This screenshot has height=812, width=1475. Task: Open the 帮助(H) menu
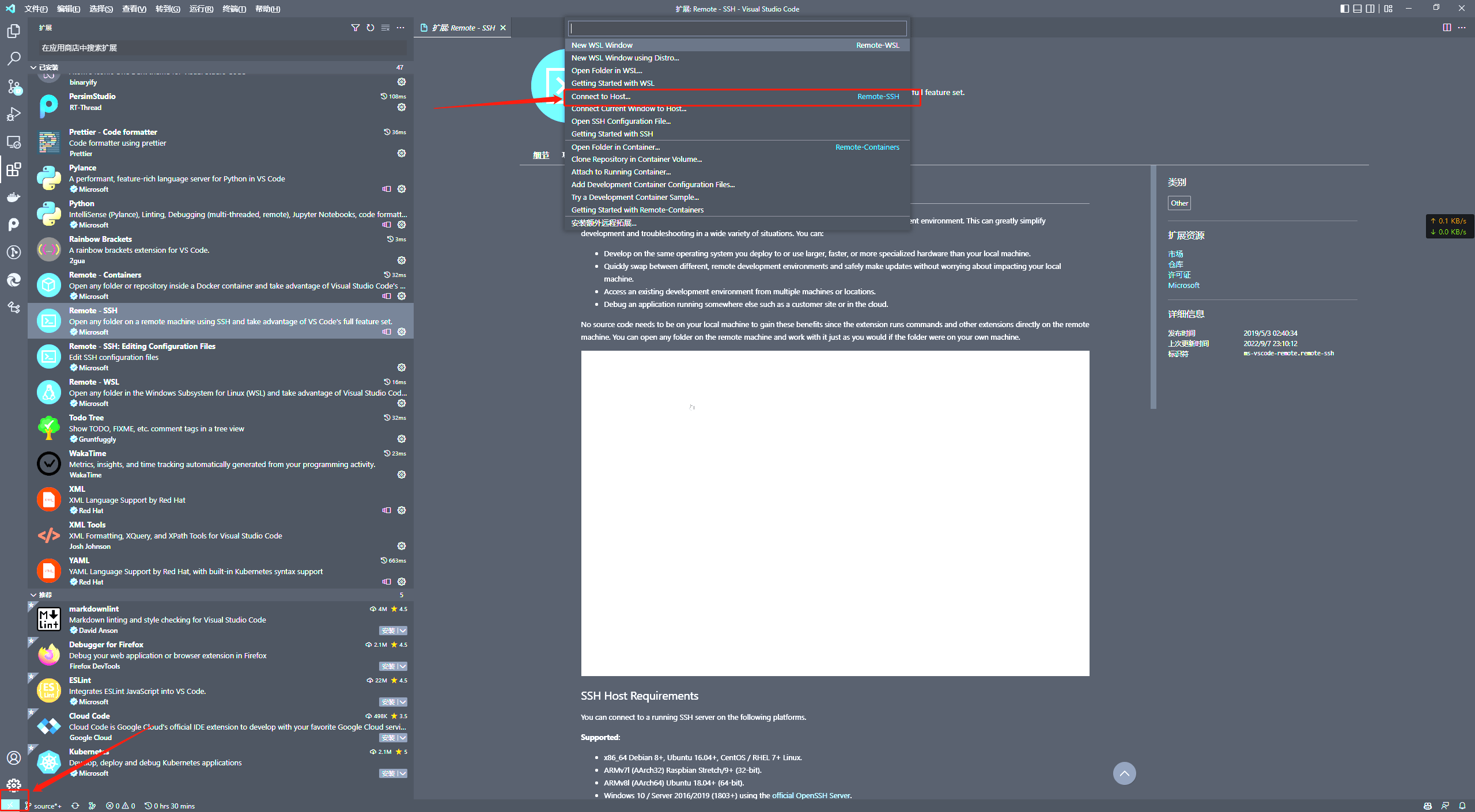(267, 9)
